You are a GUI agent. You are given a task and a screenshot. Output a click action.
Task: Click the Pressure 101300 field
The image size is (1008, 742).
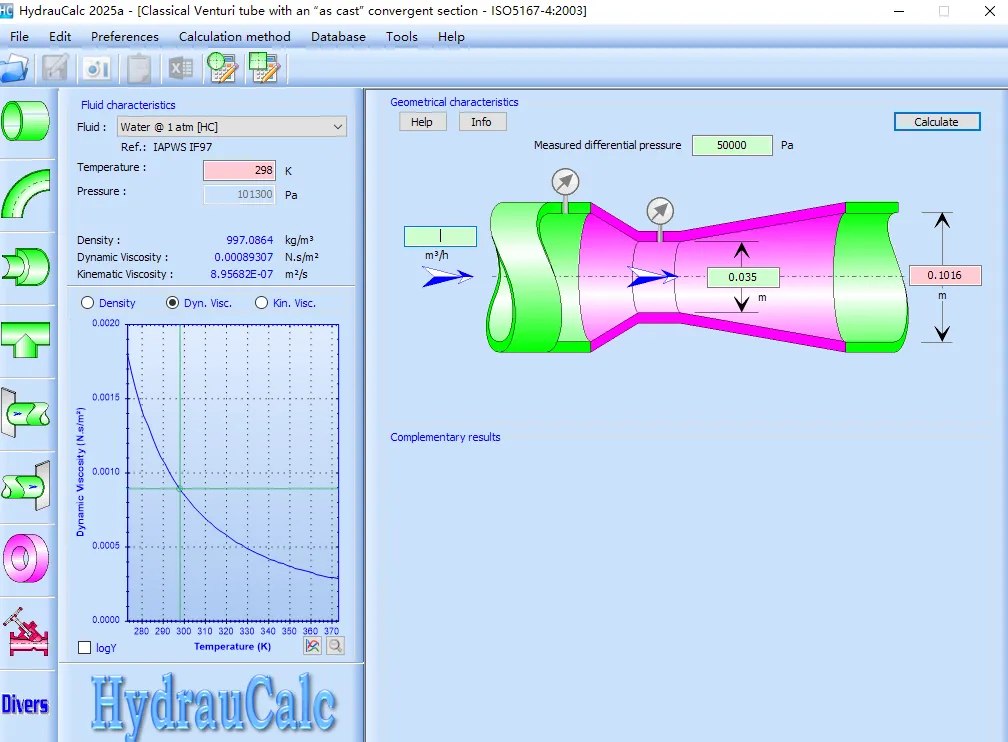240,194
